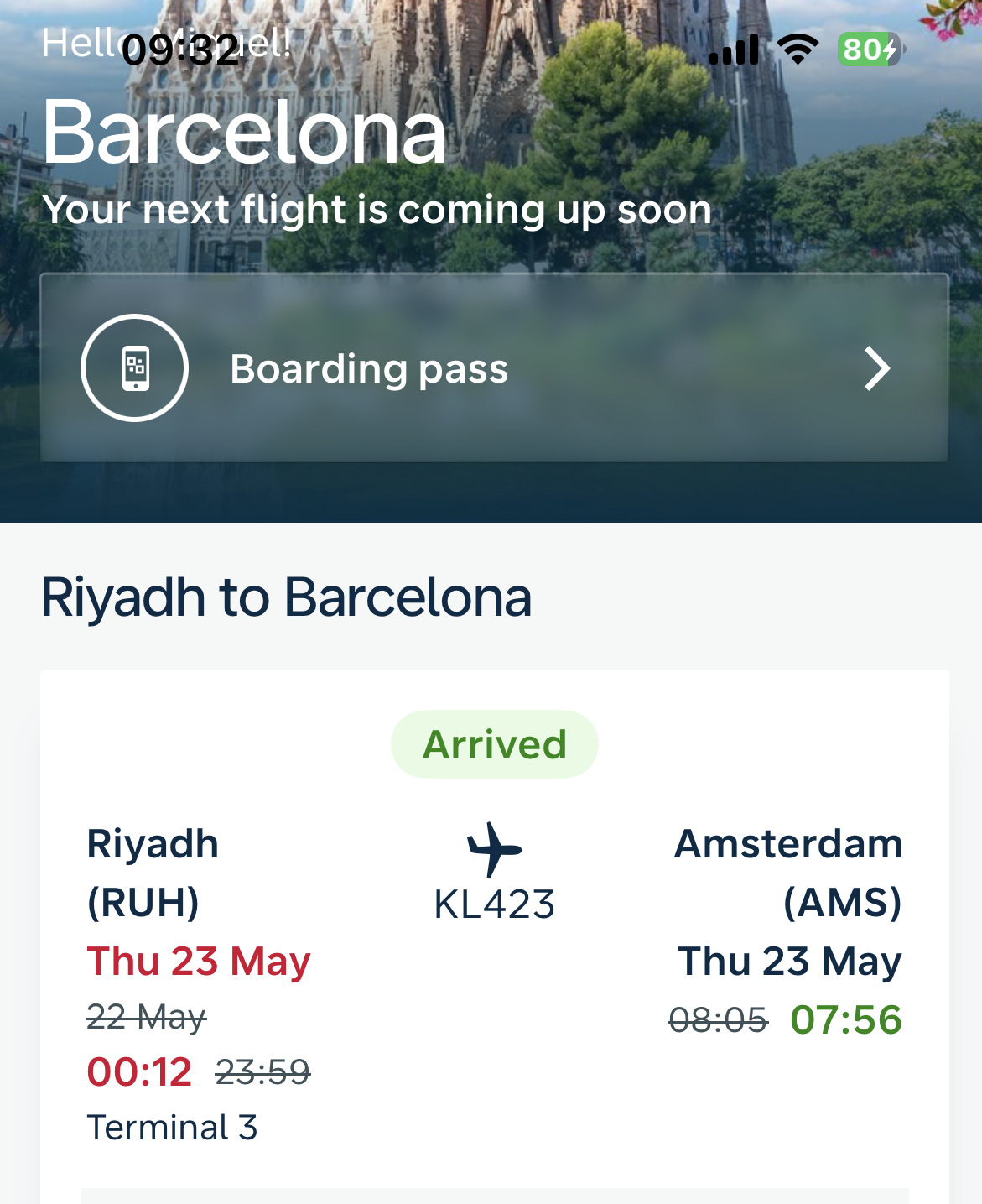Tap the Terminal 3 label
Screen dimensions: 982x1204
coord(172,1127)
